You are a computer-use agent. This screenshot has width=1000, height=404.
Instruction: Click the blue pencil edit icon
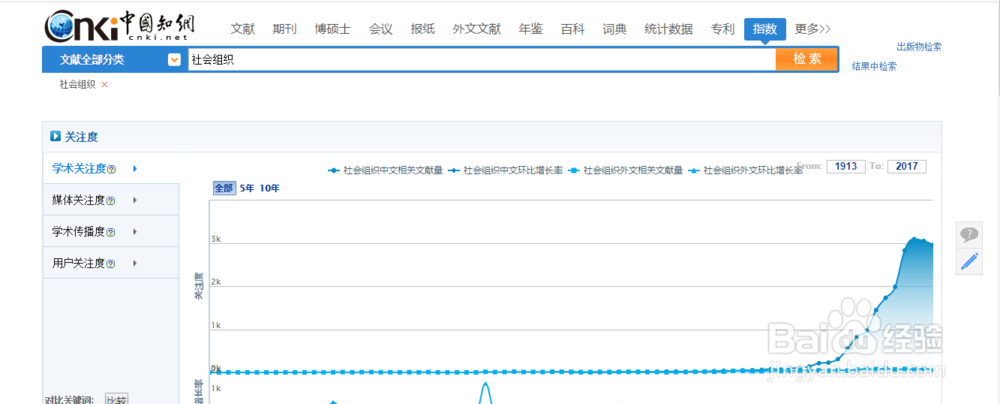click(x=969, y=261)
